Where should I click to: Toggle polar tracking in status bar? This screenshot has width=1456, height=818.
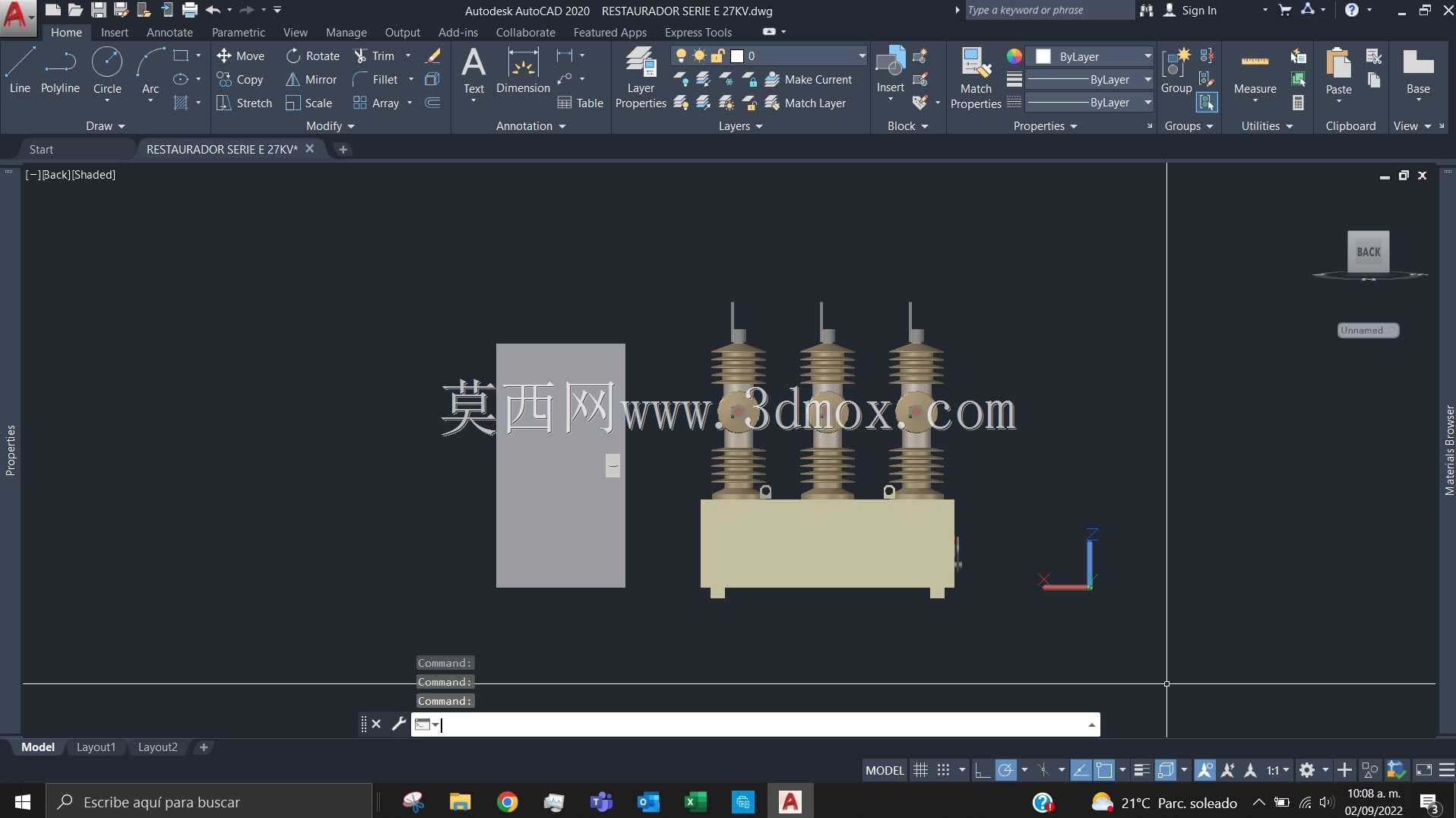point(1005,770)
